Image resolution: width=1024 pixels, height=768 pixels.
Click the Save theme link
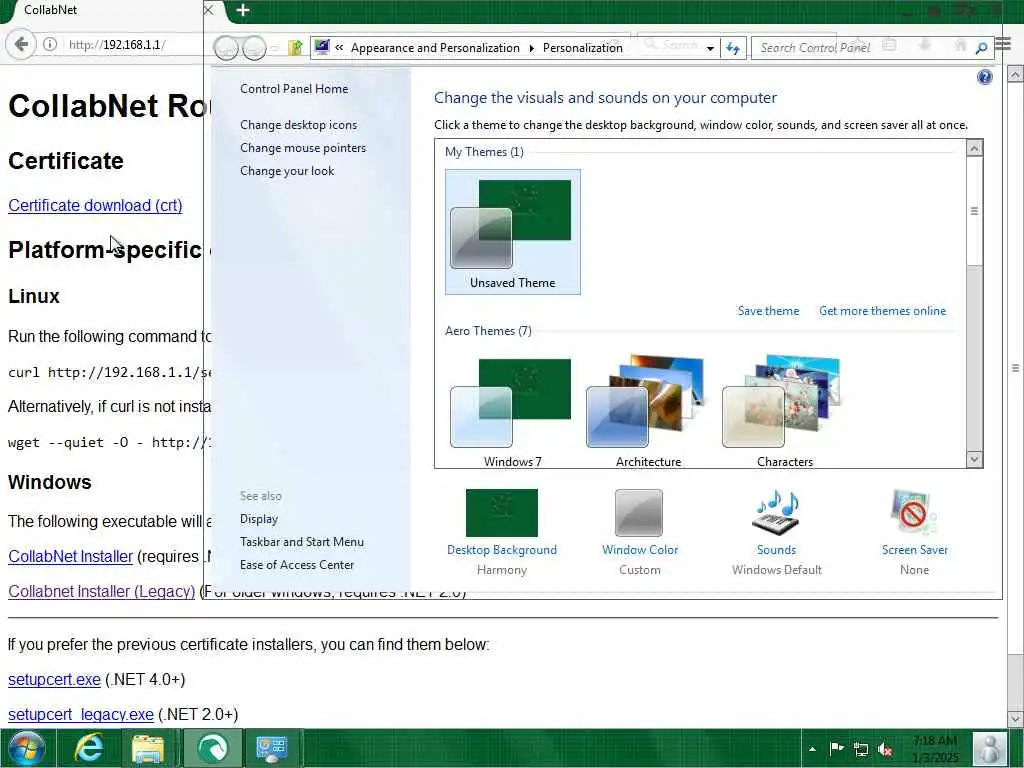click(768, 311)
